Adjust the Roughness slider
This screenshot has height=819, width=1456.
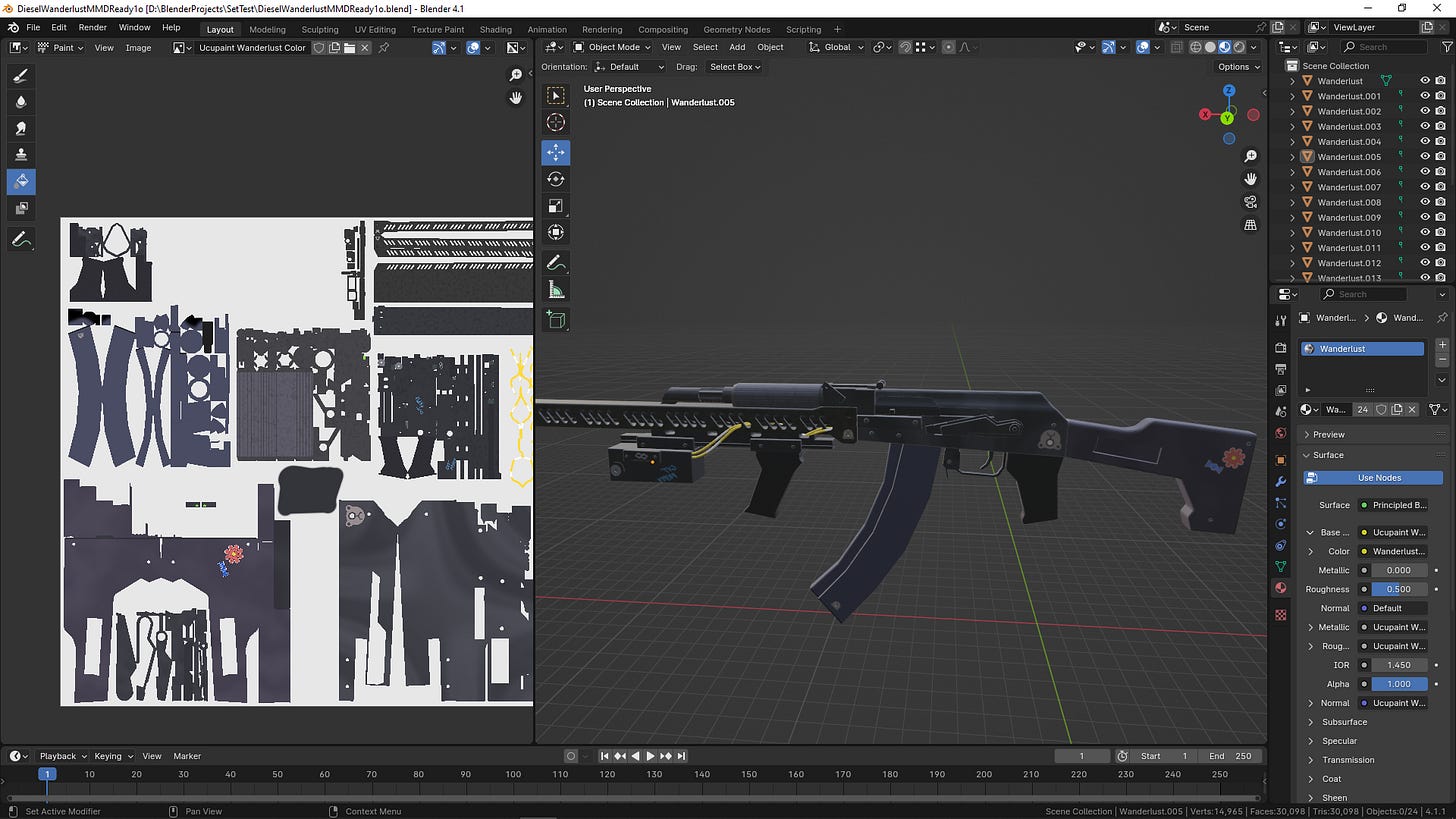tap(1398, 589)
